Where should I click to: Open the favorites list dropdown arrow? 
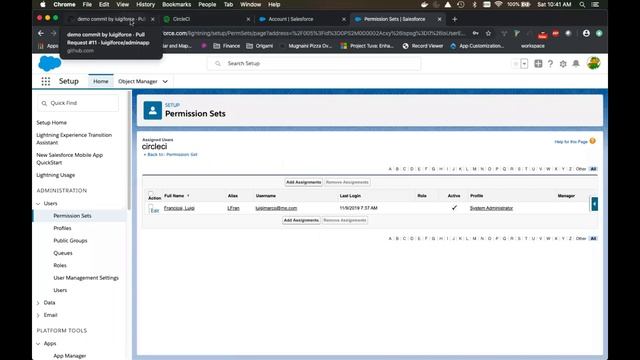[524, 63]
